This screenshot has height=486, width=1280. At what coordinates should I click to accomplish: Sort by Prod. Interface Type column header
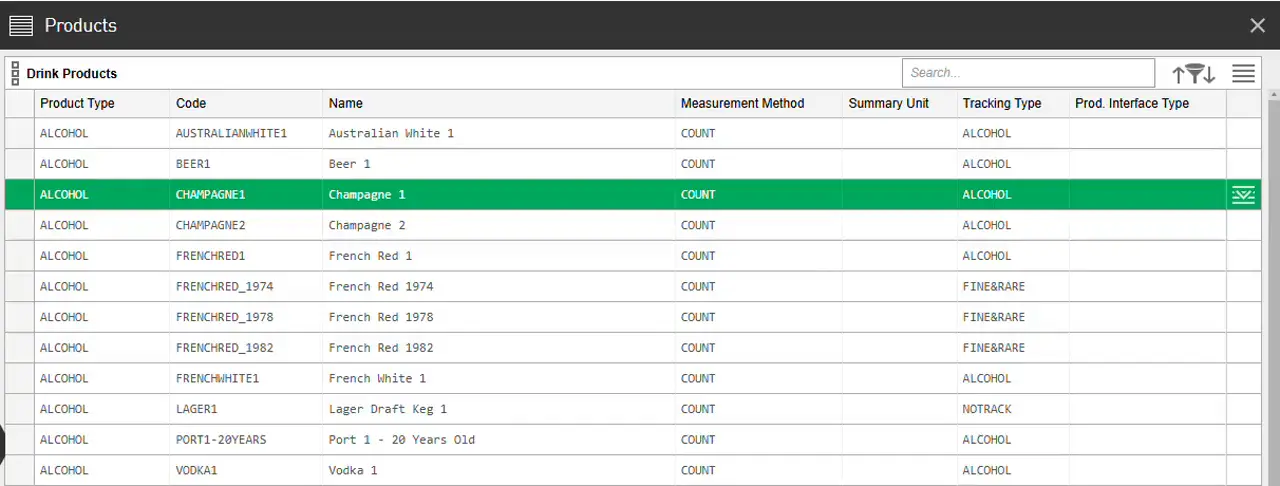[x=1148, y=103]
